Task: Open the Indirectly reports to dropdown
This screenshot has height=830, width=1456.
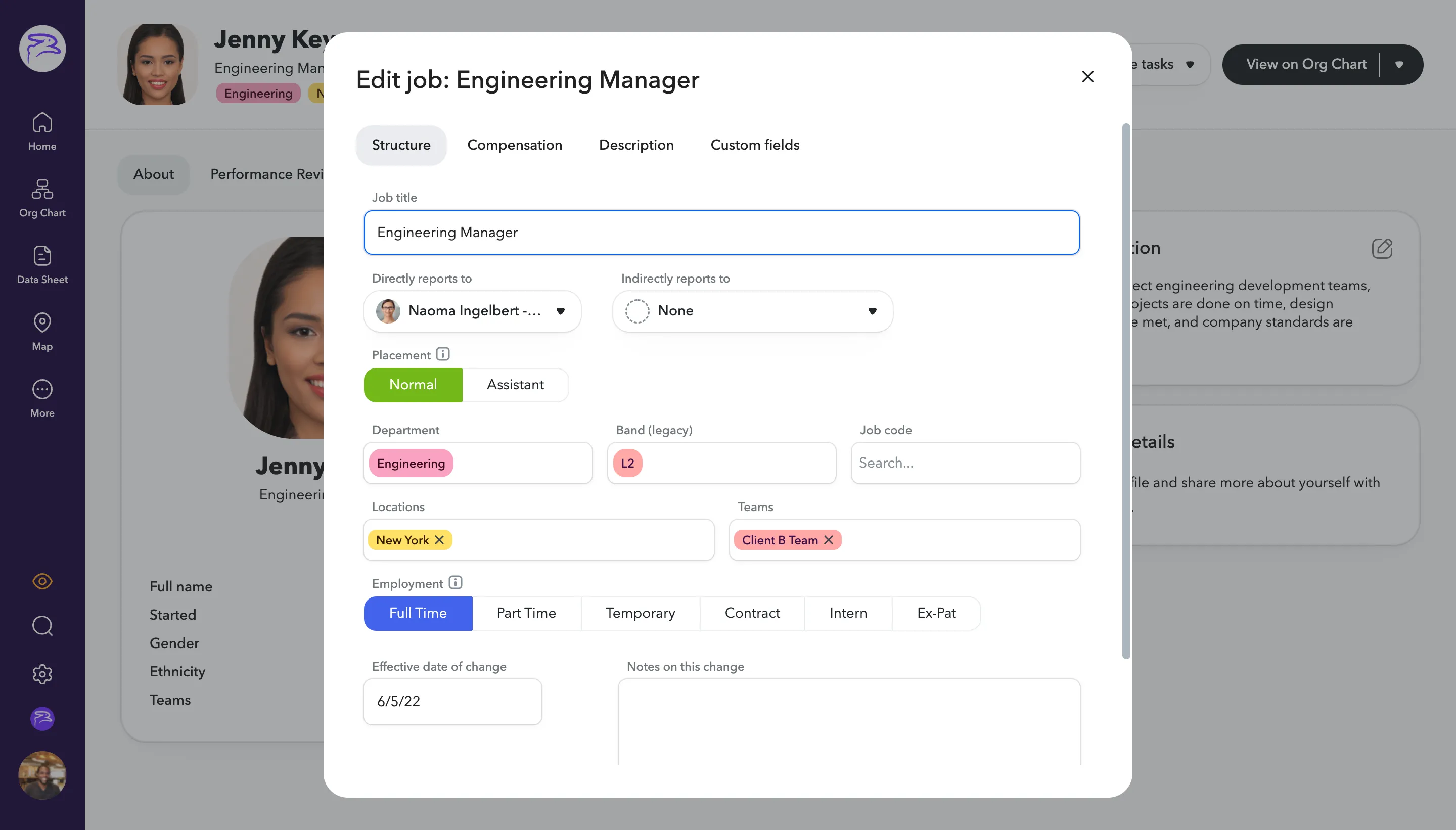Action: (752, 311)
